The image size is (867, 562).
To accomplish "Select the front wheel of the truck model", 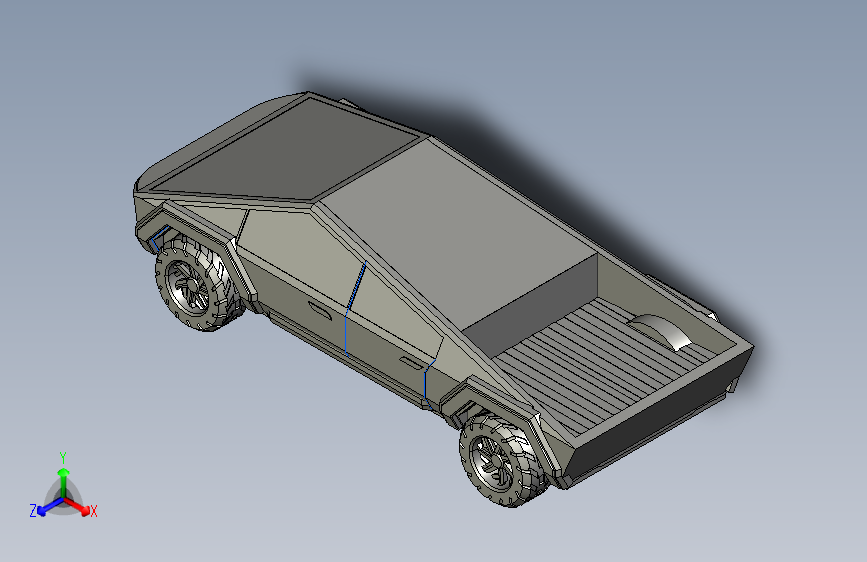I will [199, 283].
